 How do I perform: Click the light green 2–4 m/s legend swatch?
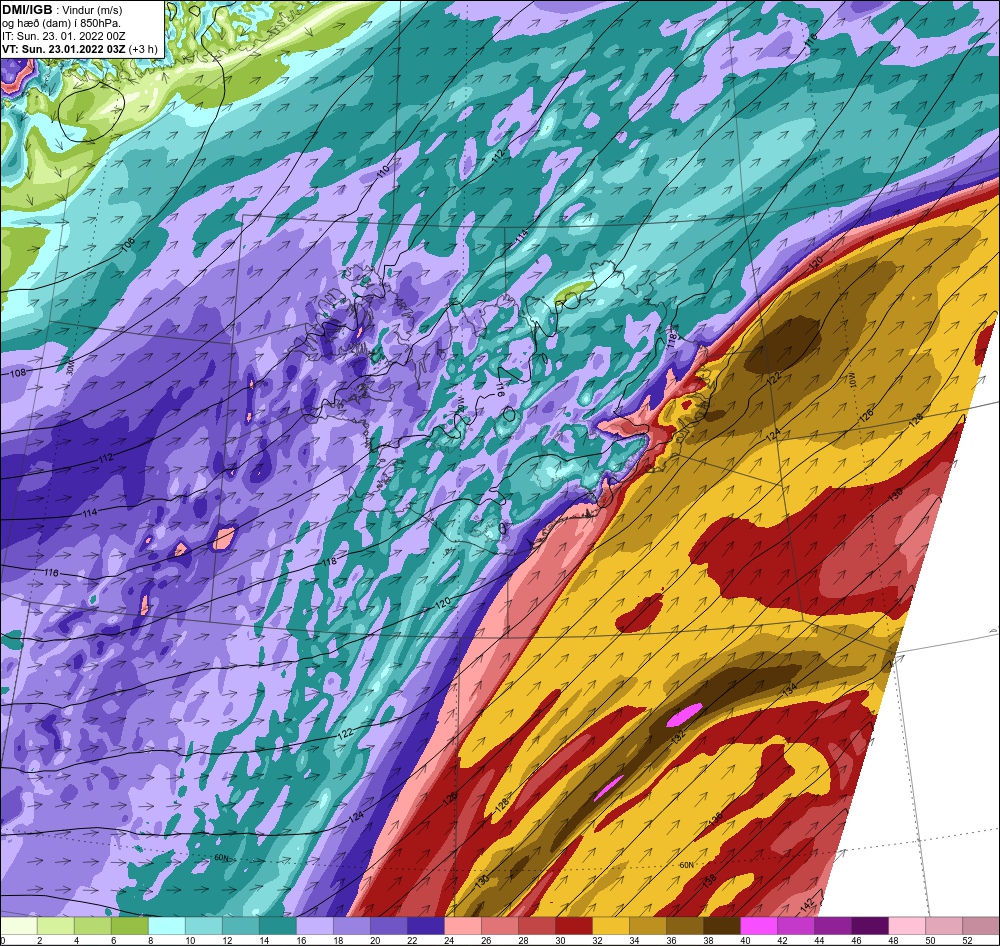click(x=57, y=926)
